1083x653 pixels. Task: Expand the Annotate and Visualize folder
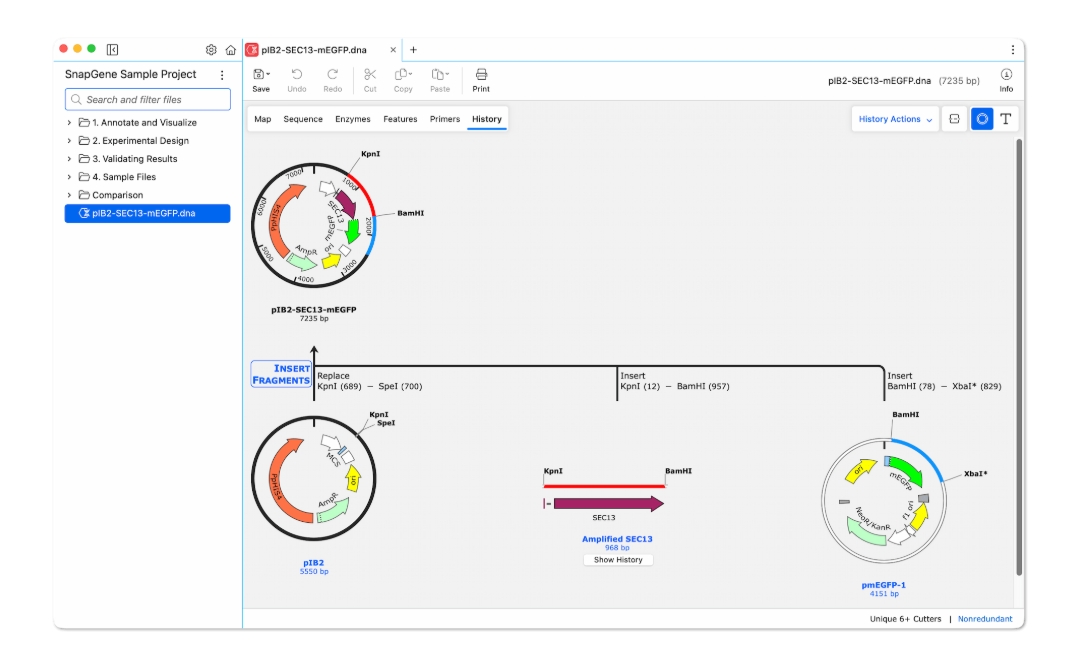coord(69,122)
